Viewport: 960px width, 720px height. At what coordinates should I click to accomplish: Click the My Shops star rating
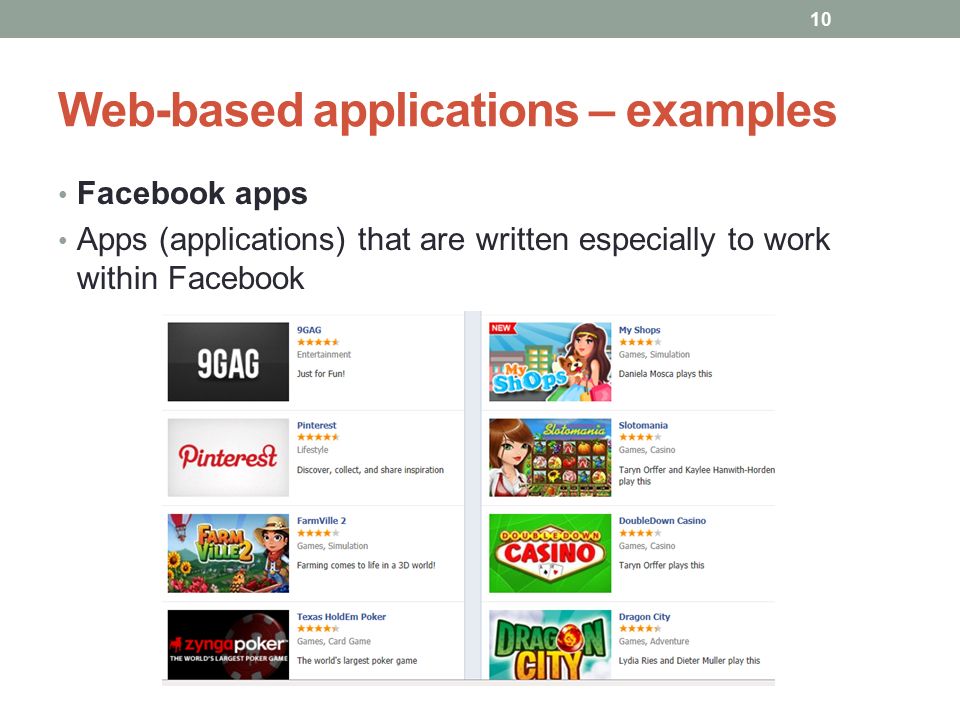pyautogui.click(x=640, y=342)
